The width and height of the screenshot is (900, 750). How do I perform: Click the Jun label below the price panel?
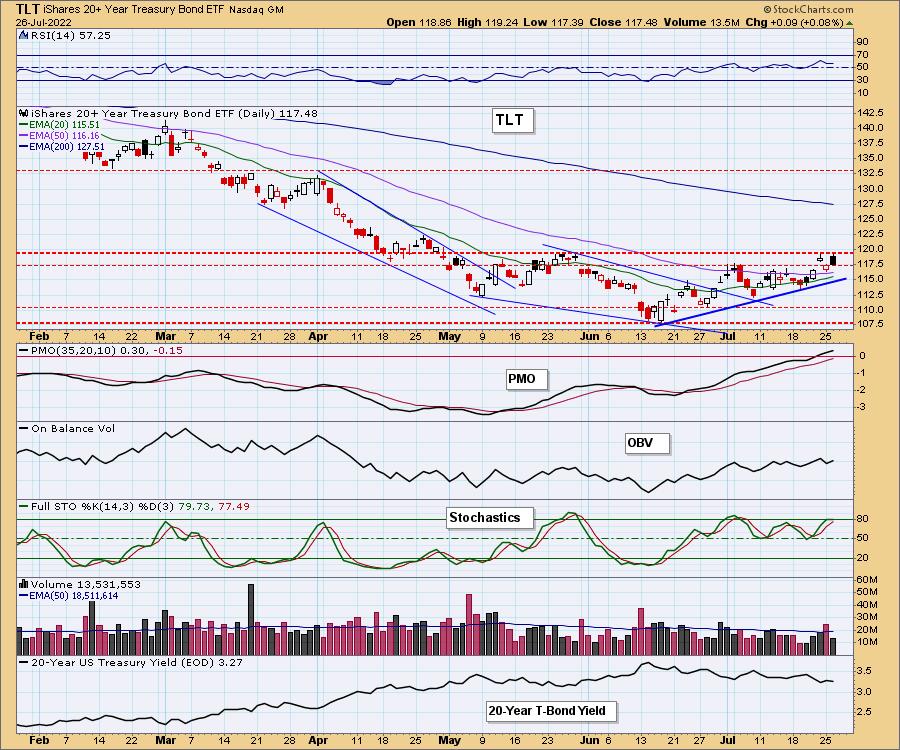pos(589,336)
